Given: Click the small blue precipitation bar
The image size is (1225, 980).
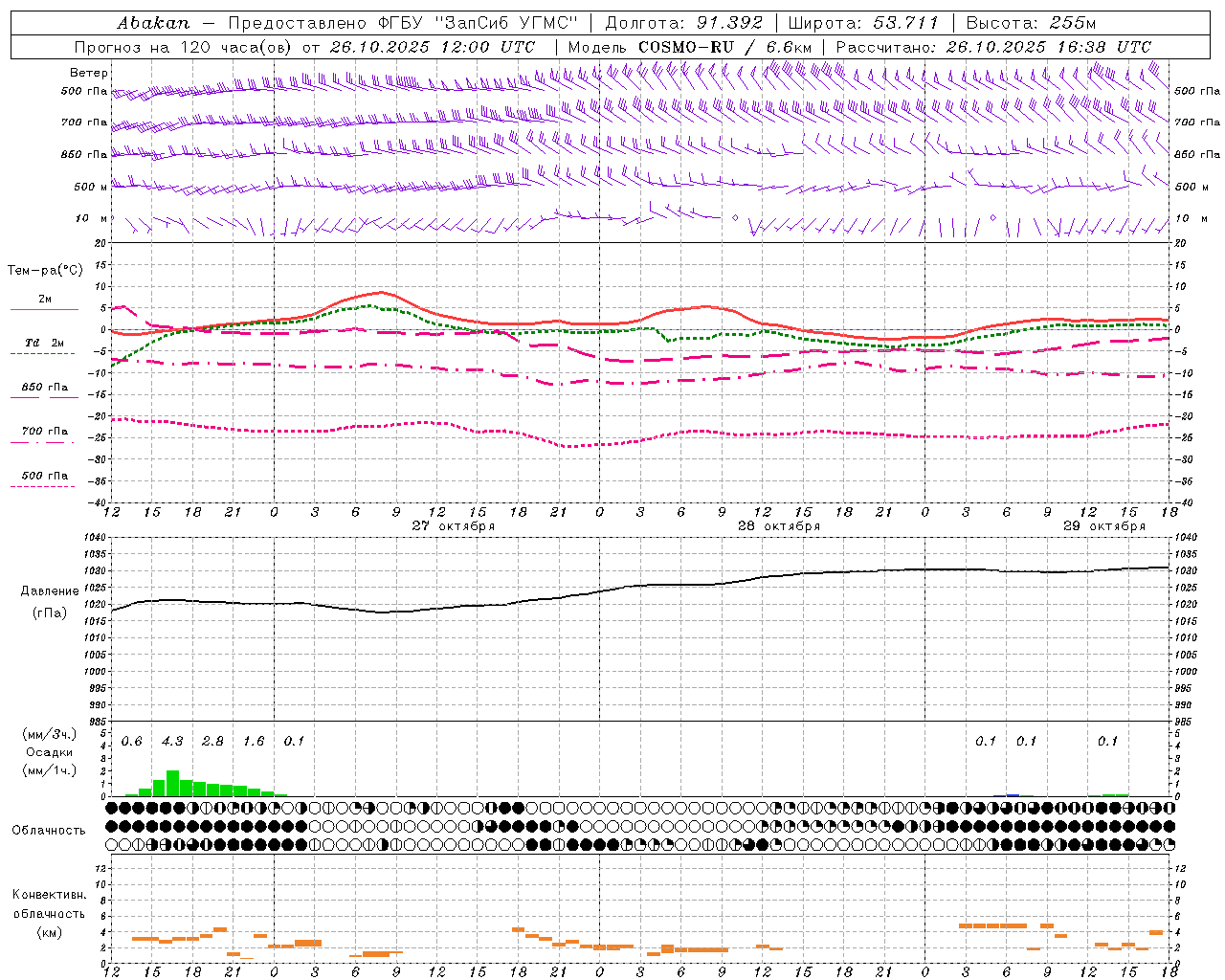Looking at the screenshot, I should [1013, 795].
